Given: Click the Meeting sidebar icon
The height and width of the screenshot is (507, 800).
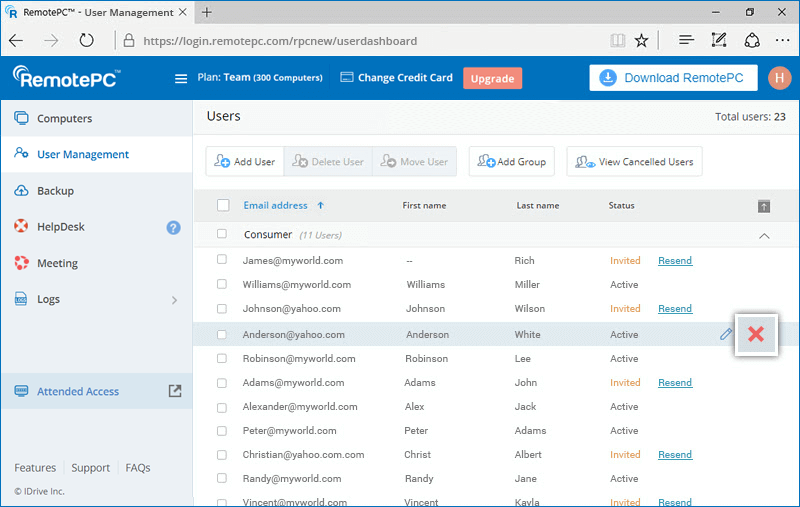Looking at the screenshot, I should [x=21, y=263].
